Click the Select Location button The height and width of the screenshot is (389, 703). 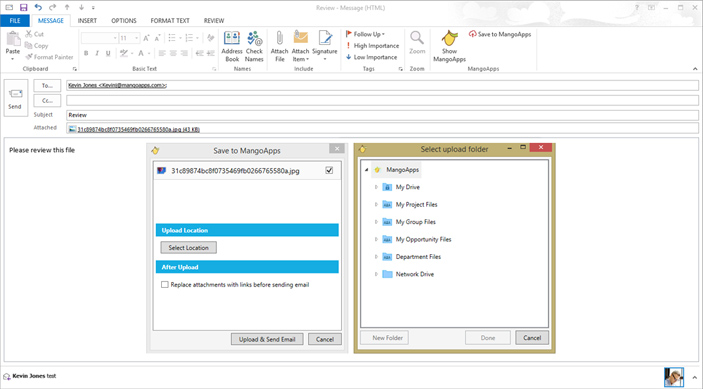click(x=189, y=248)
